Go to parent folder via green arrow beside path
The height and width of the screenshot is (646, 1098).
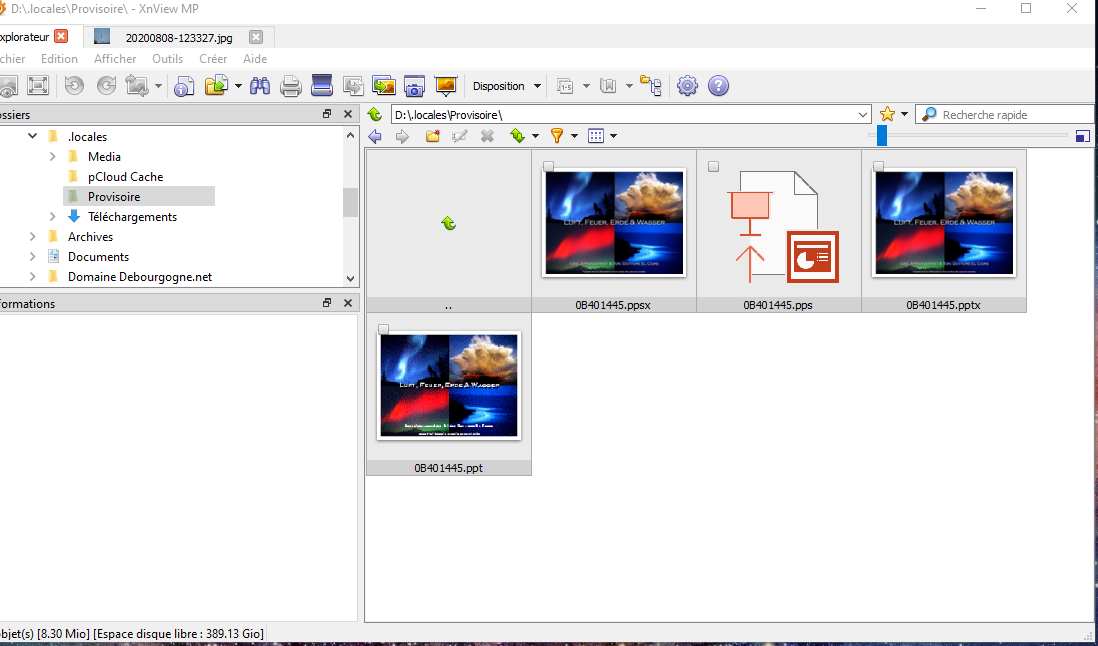[x=375, y=114]
